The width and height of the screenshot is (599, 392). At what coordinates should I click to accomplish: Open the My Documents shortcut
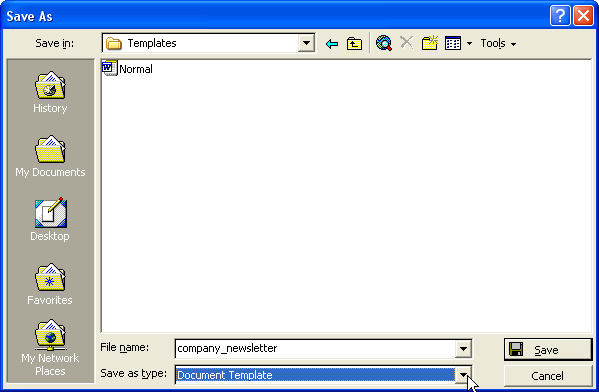50,156
